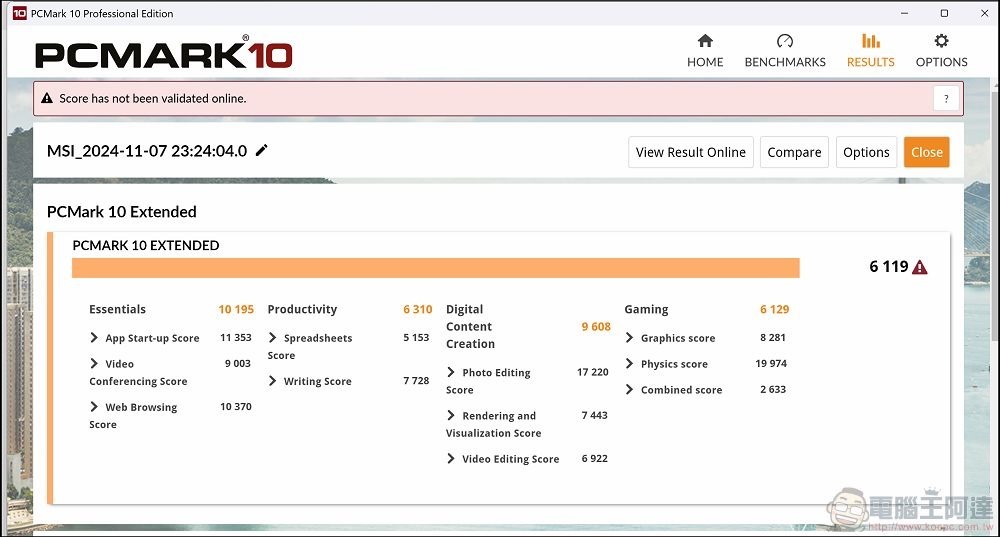Open the BENCHMARKS tab
Image resolution: width=1000 pixels, height=537 pixels.
pos(785,51)
